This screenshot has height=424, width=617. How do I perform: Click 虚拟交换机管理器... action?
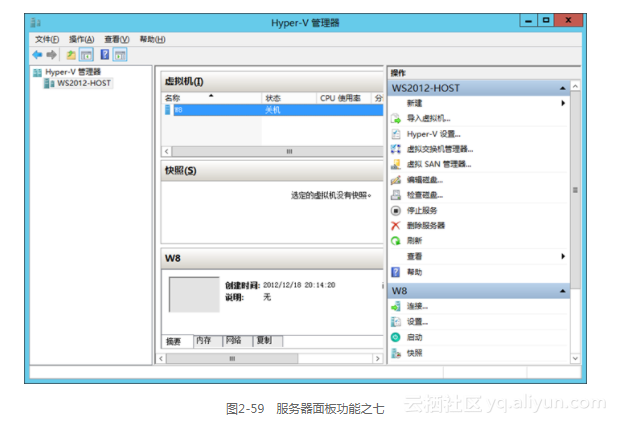coord(440,149)
